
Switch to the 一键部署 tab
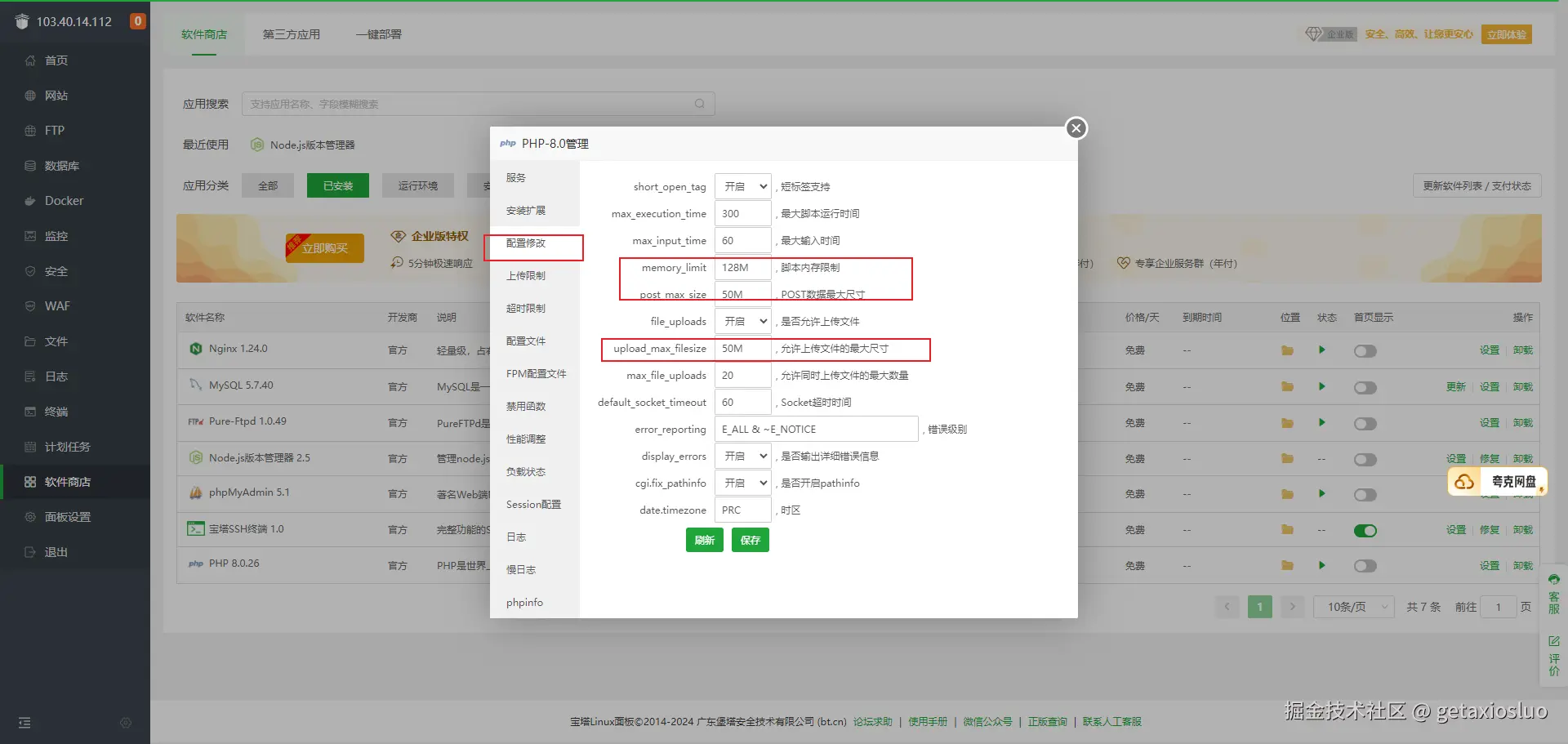(379, 34)
